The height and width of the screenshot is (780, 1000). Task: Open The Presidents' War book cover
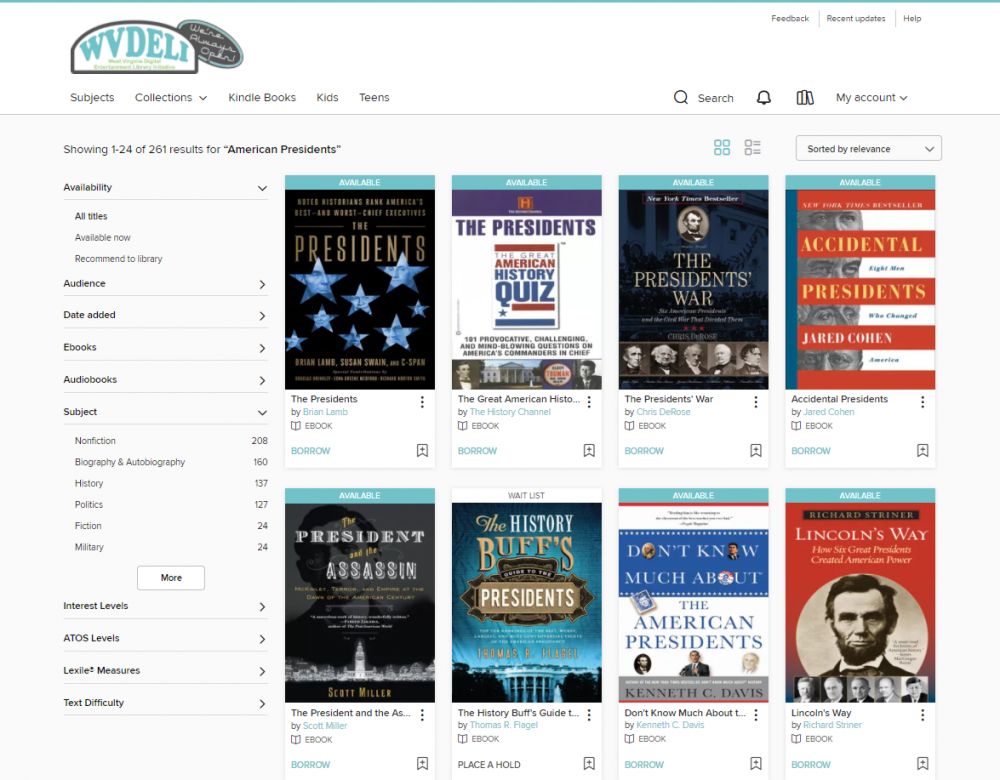(693, 290)
